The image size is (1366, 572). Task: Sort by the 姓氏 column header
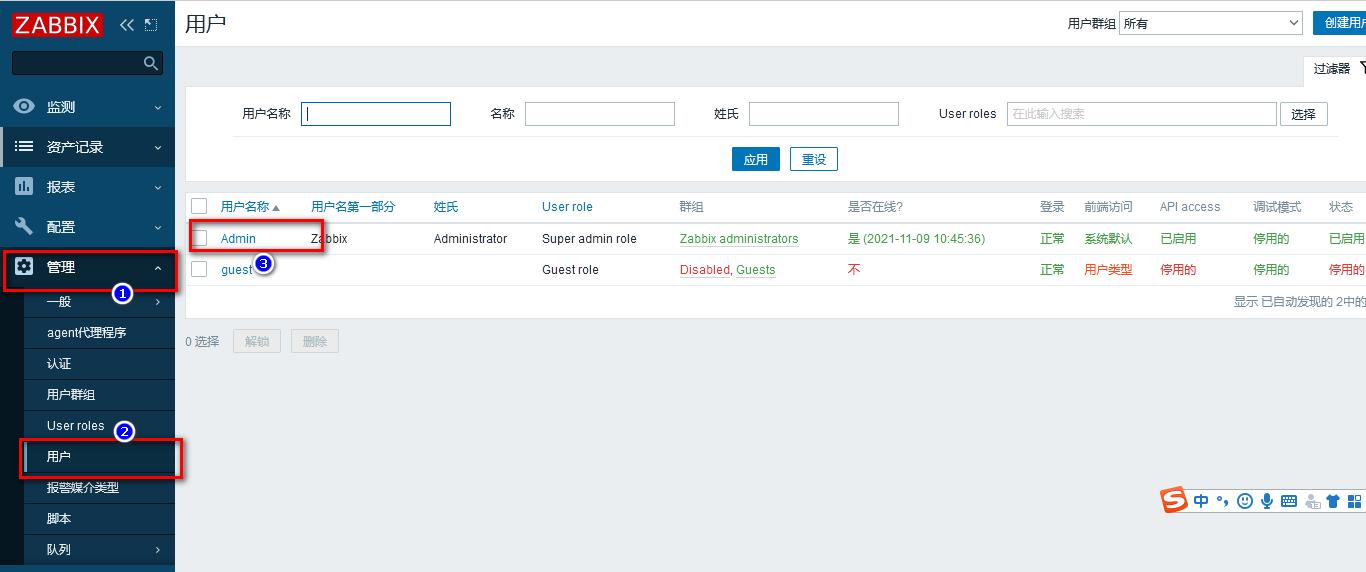[x=446, y=207]
